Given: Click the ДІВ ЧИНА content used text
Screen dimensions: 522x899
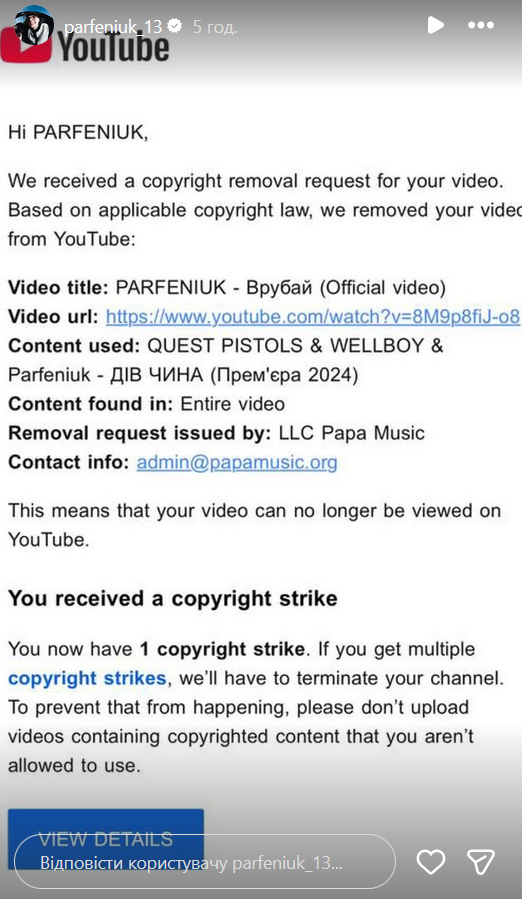Looking at the screenshot, I should click(x=157, y=375).
